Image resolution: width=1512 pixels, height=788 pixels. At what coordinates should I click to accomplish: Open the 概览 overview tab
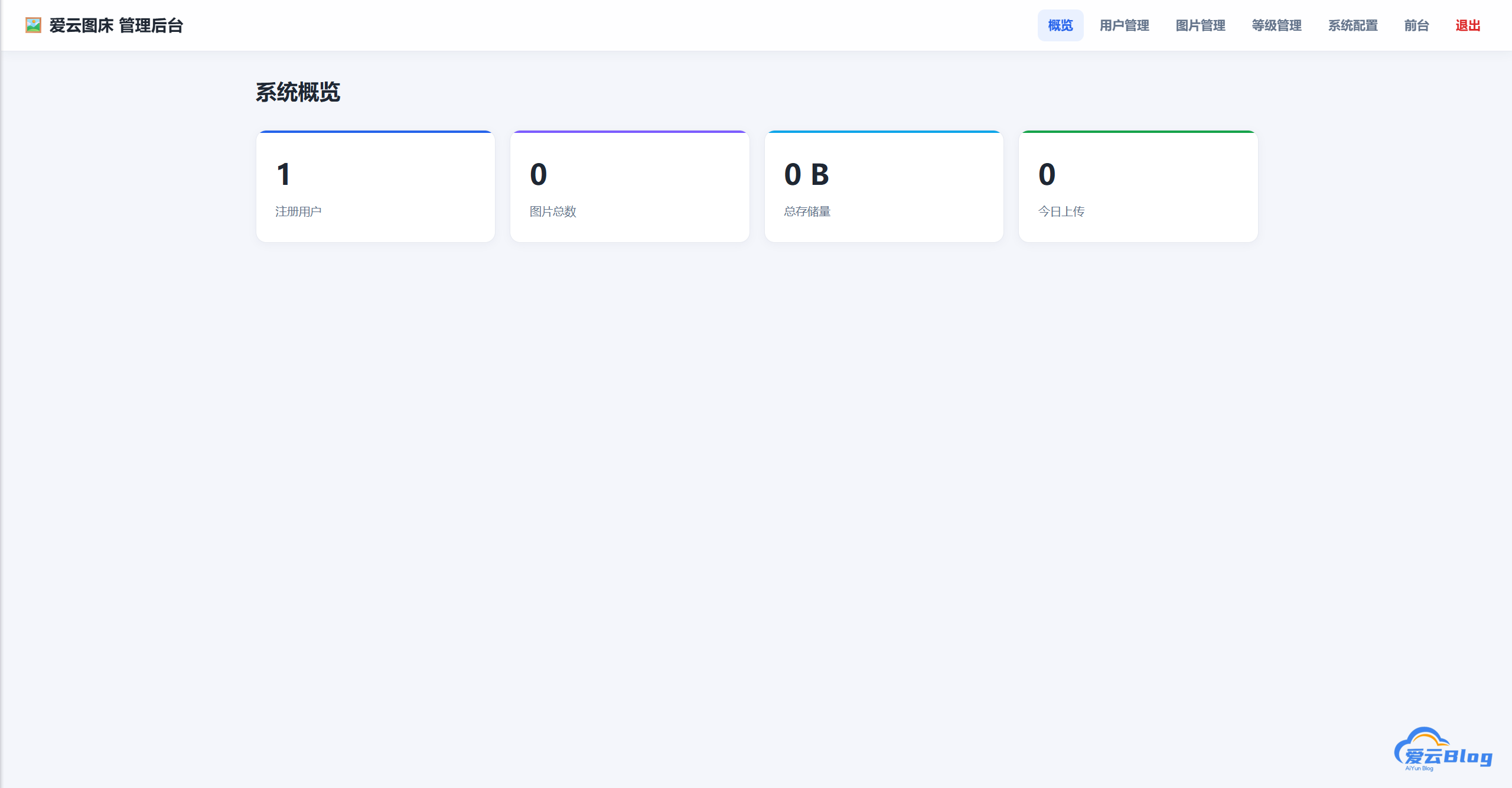coord(1060,25)
